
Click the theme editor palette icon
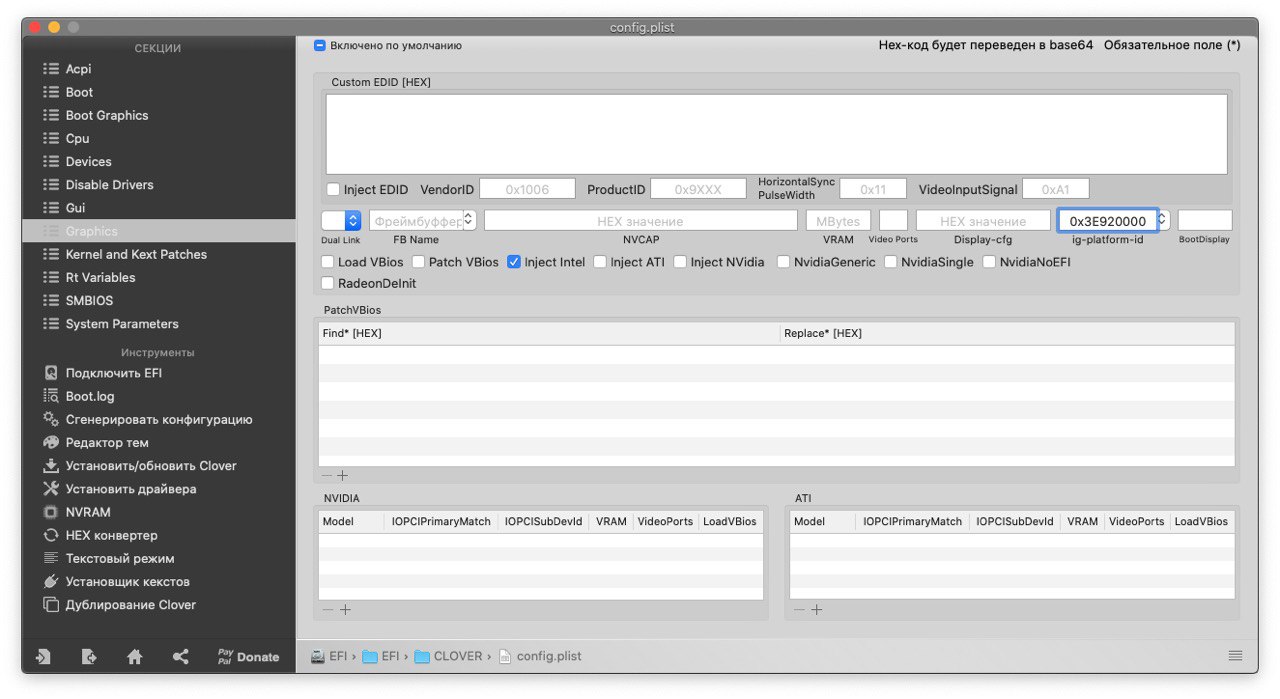51,442
